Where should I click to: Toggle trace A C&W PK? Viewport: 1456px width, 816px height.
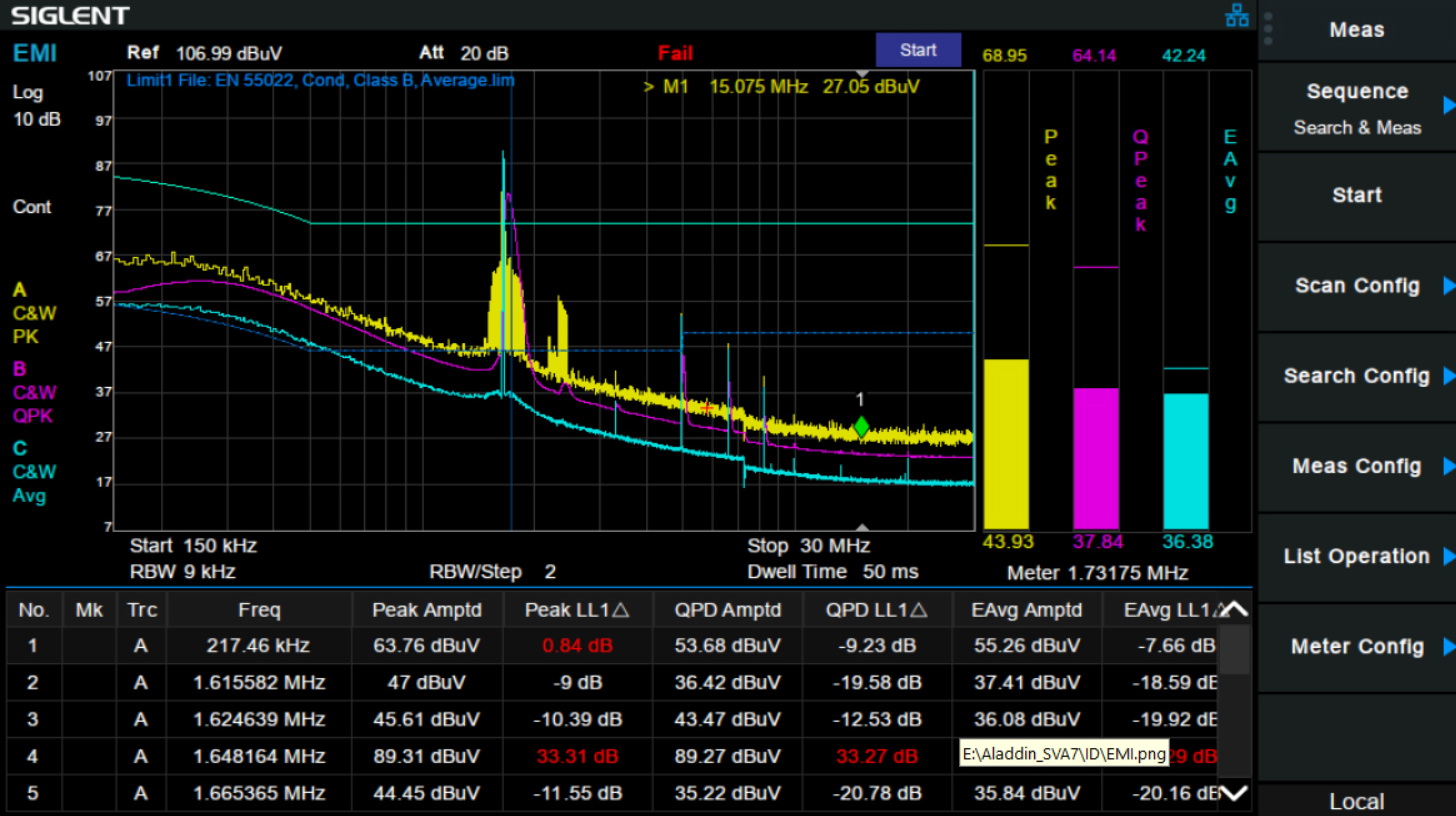coord(34,313)
